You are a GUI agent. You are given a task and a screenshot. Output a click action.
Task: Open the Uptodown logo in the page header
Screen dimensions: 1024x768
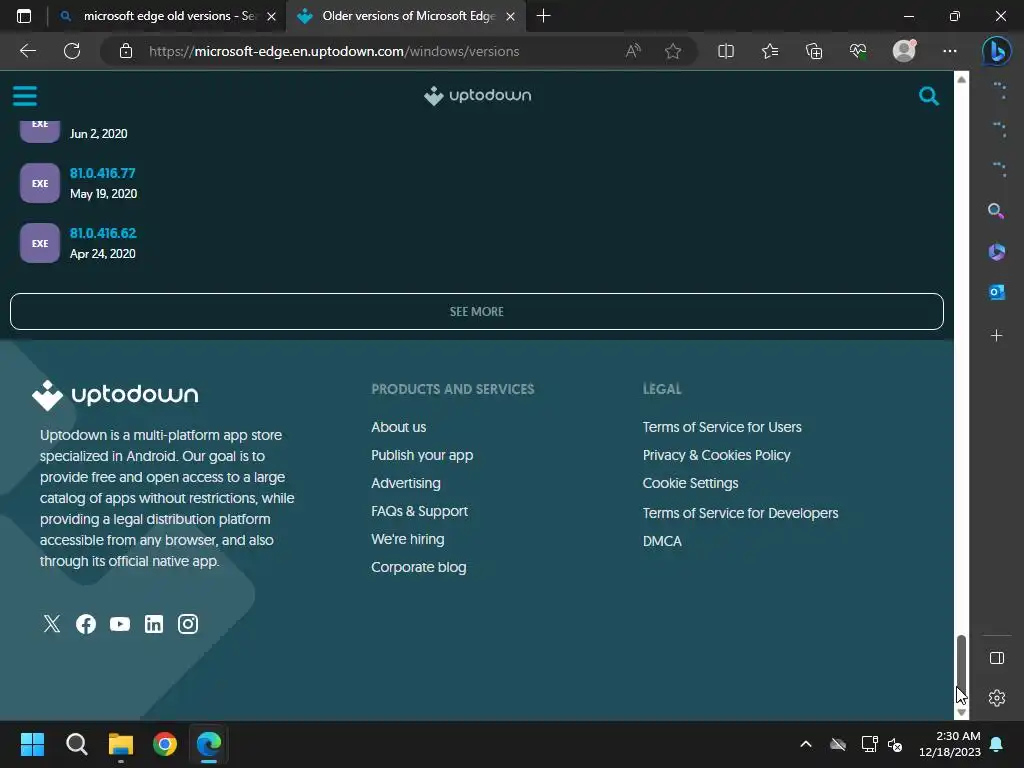(477, 95)
